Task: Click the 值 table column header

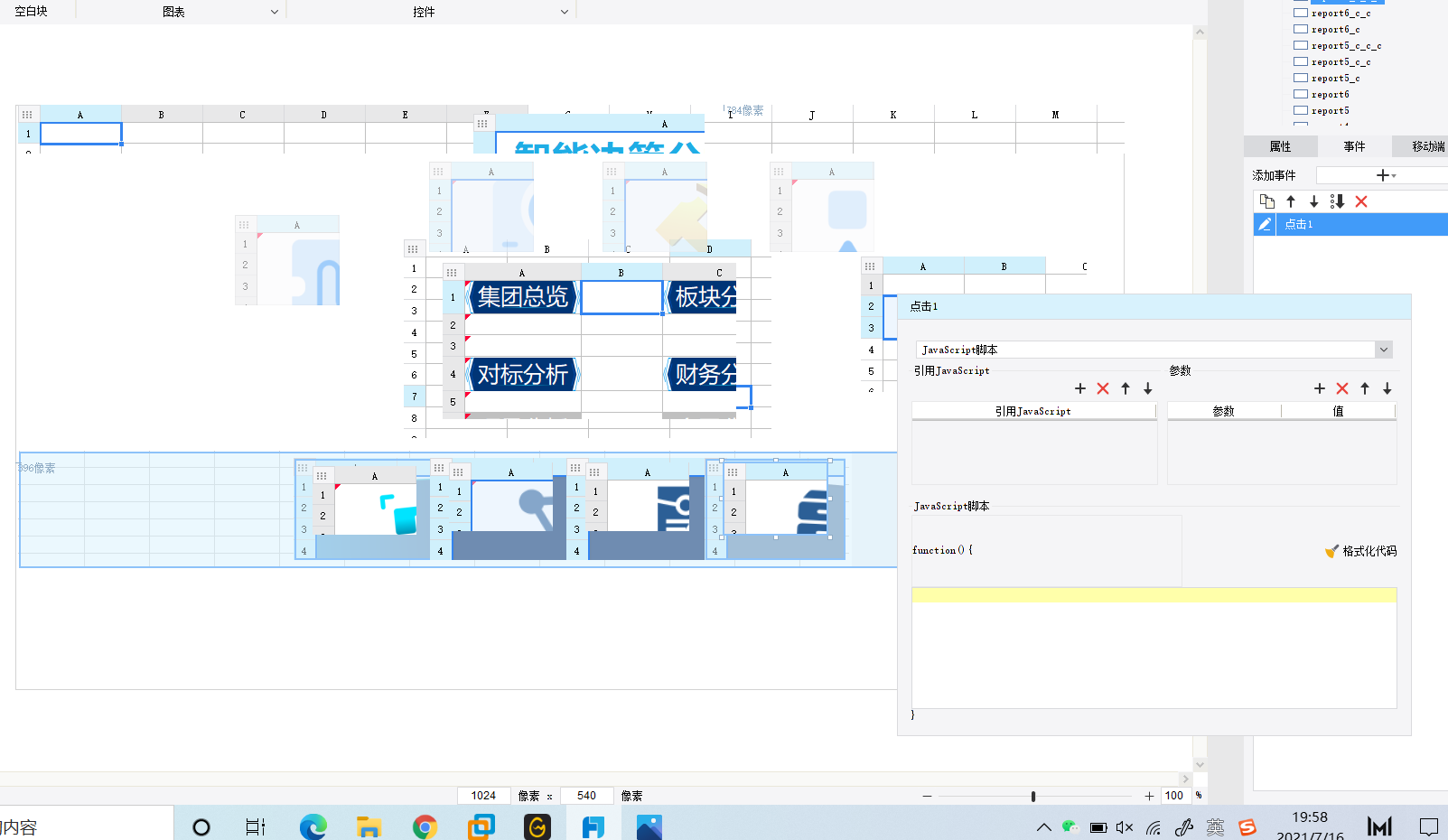Action: pos(1339,411)
